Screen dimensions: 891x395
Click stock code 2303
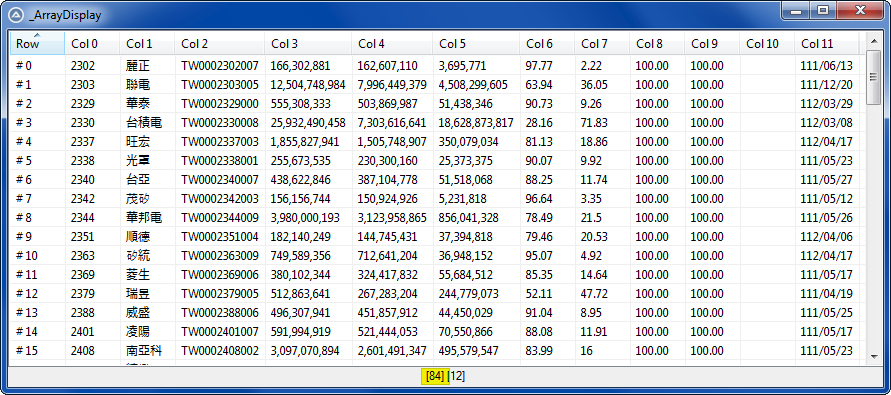(83, 85)
